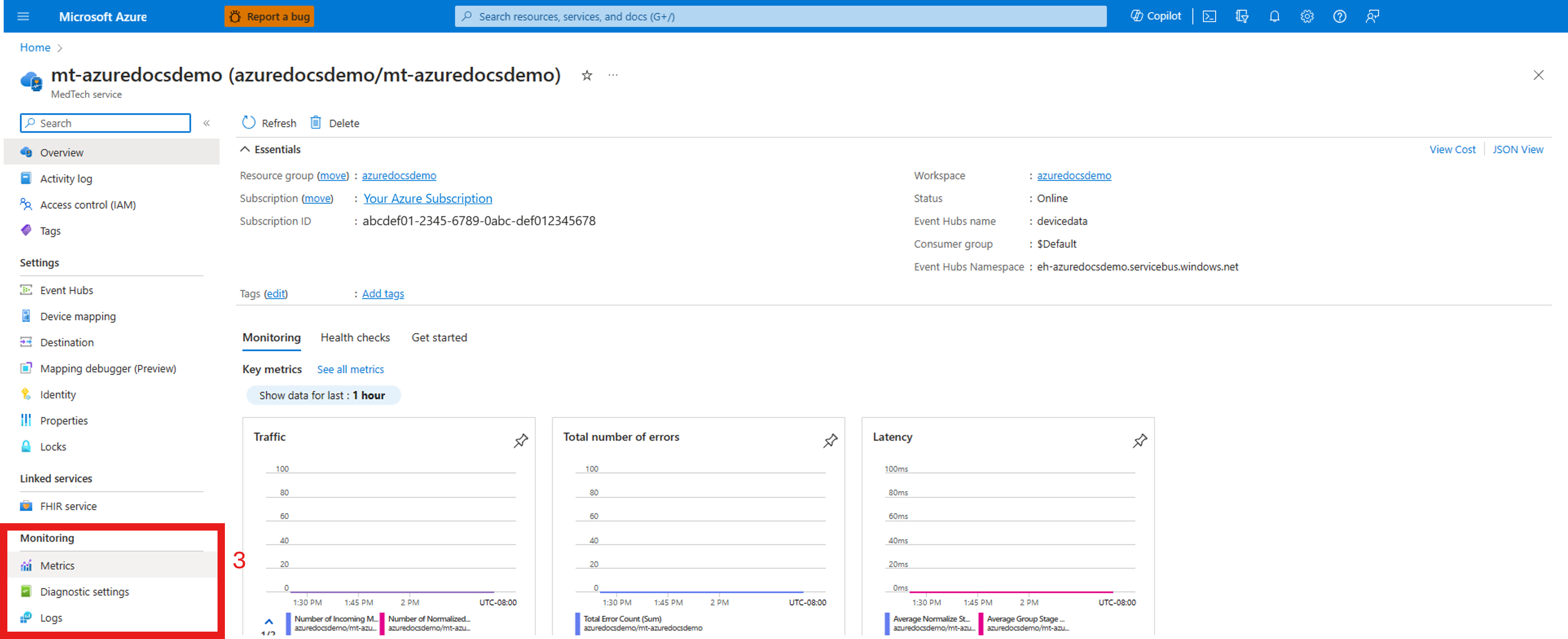The width and height of the screenshot is (1568, 639).
Task: Switch to the Get started tab
Action: pos(439,337)
